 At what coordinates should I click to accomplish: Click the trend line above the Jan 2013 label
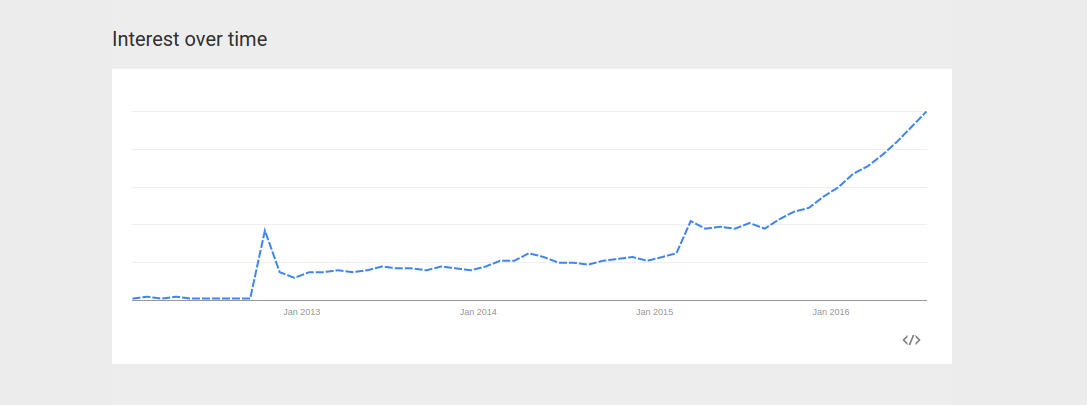pyautogui.click(x=302, y=275)
